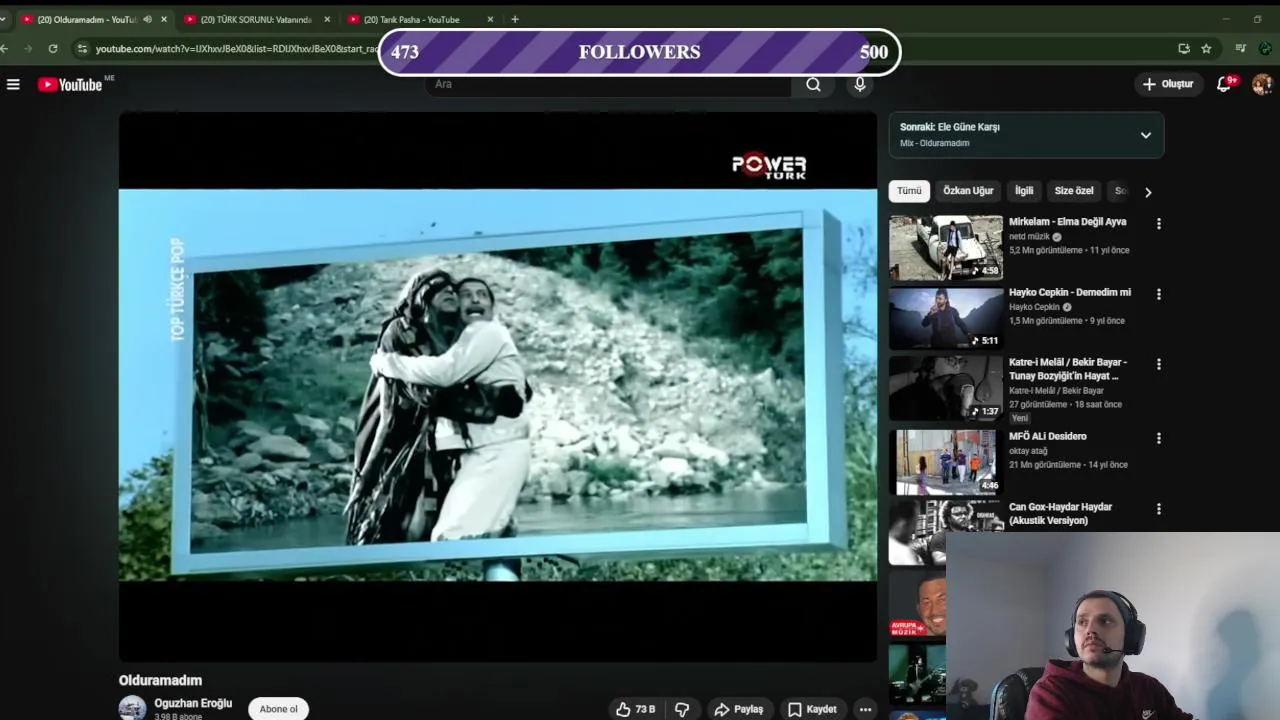Bookmark this page with the star icon
Image resolution: width=1280 pixels, height=720 pixels.
(x=1206, y=48)
